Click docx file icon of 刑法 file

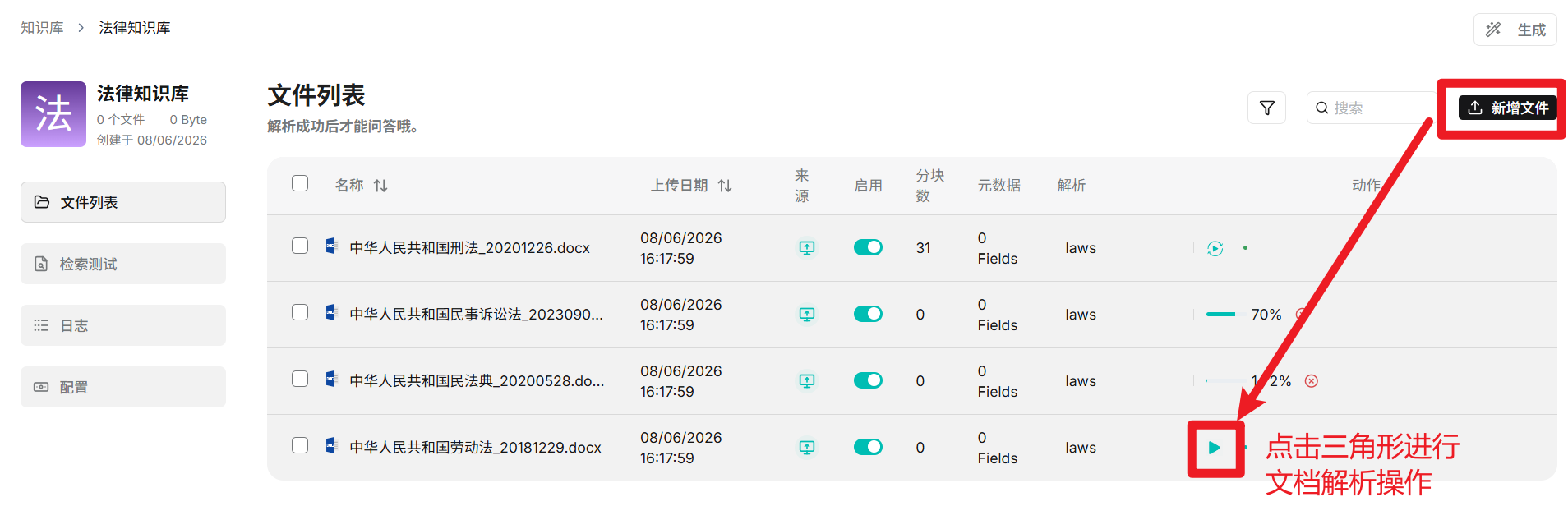pos(331,246)
